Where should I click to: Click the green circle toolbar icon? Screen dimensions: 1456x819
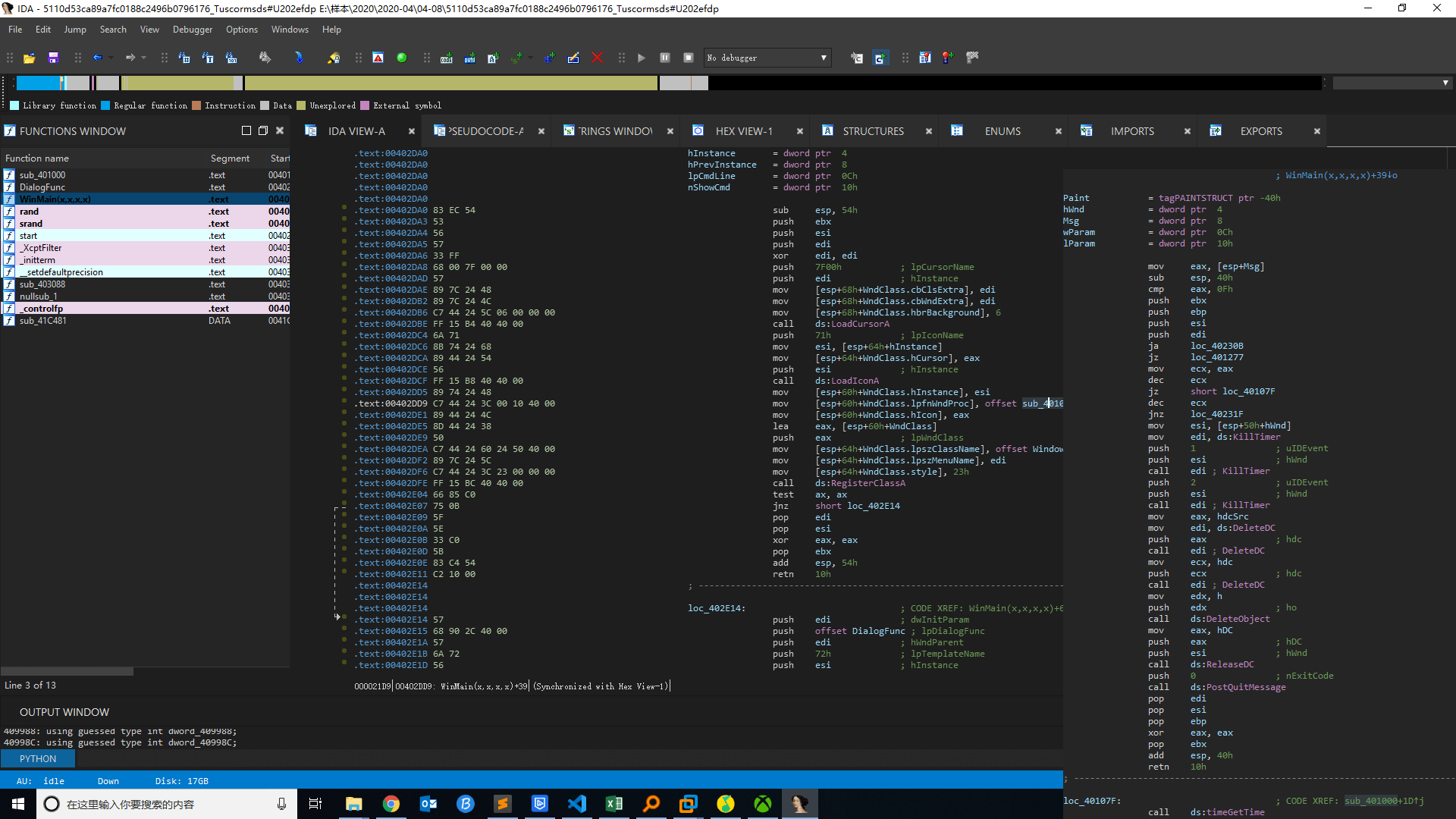[401, 58]
